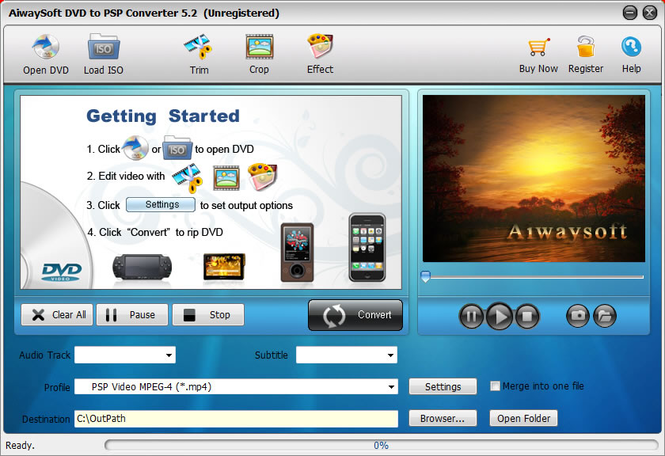Click the 'Getting Started' heading
The height and width of the screenshot is (456, 665).
coord(163,116)
